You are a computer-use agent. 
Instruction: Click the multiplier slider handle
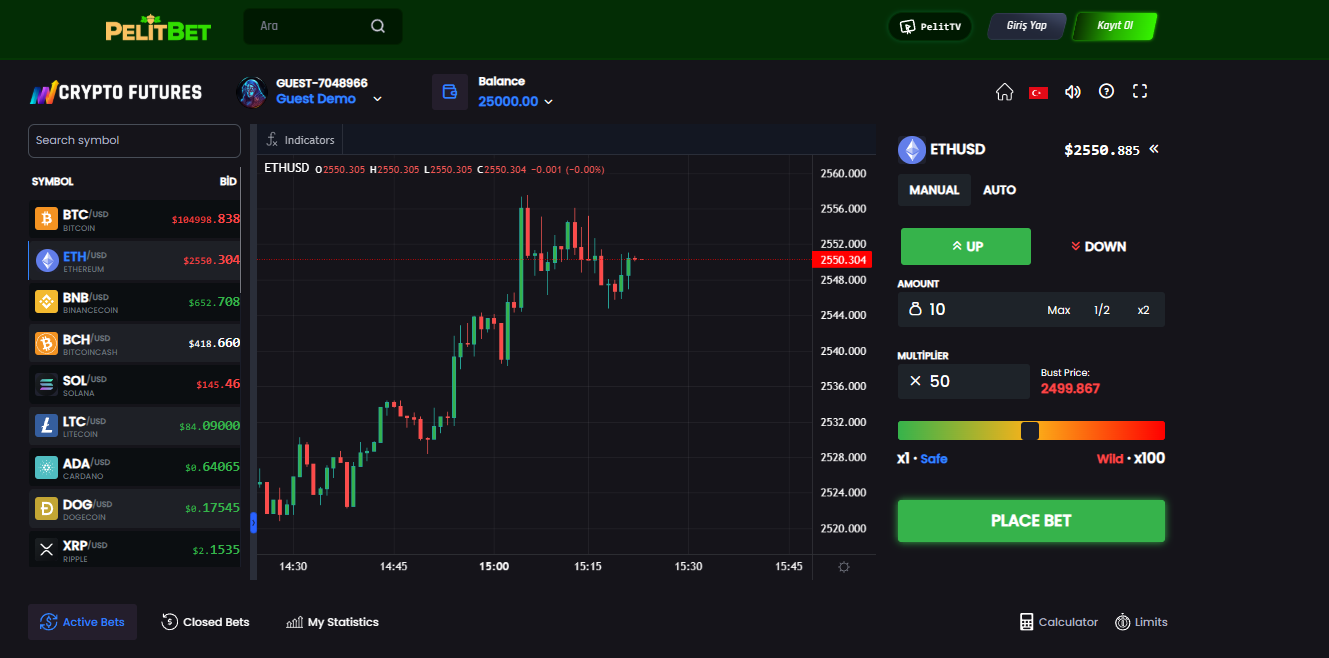pos(1030,431)
